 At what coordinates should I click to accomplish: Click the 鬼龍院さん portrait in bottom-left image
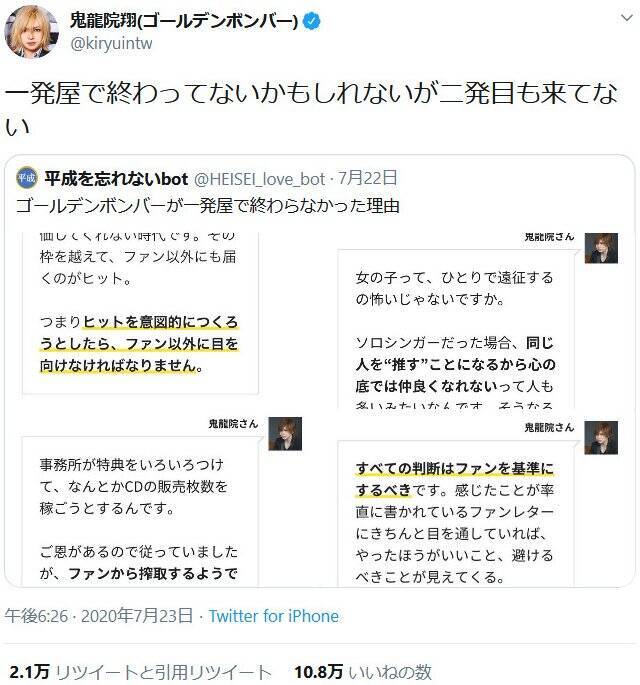point(285,434)
